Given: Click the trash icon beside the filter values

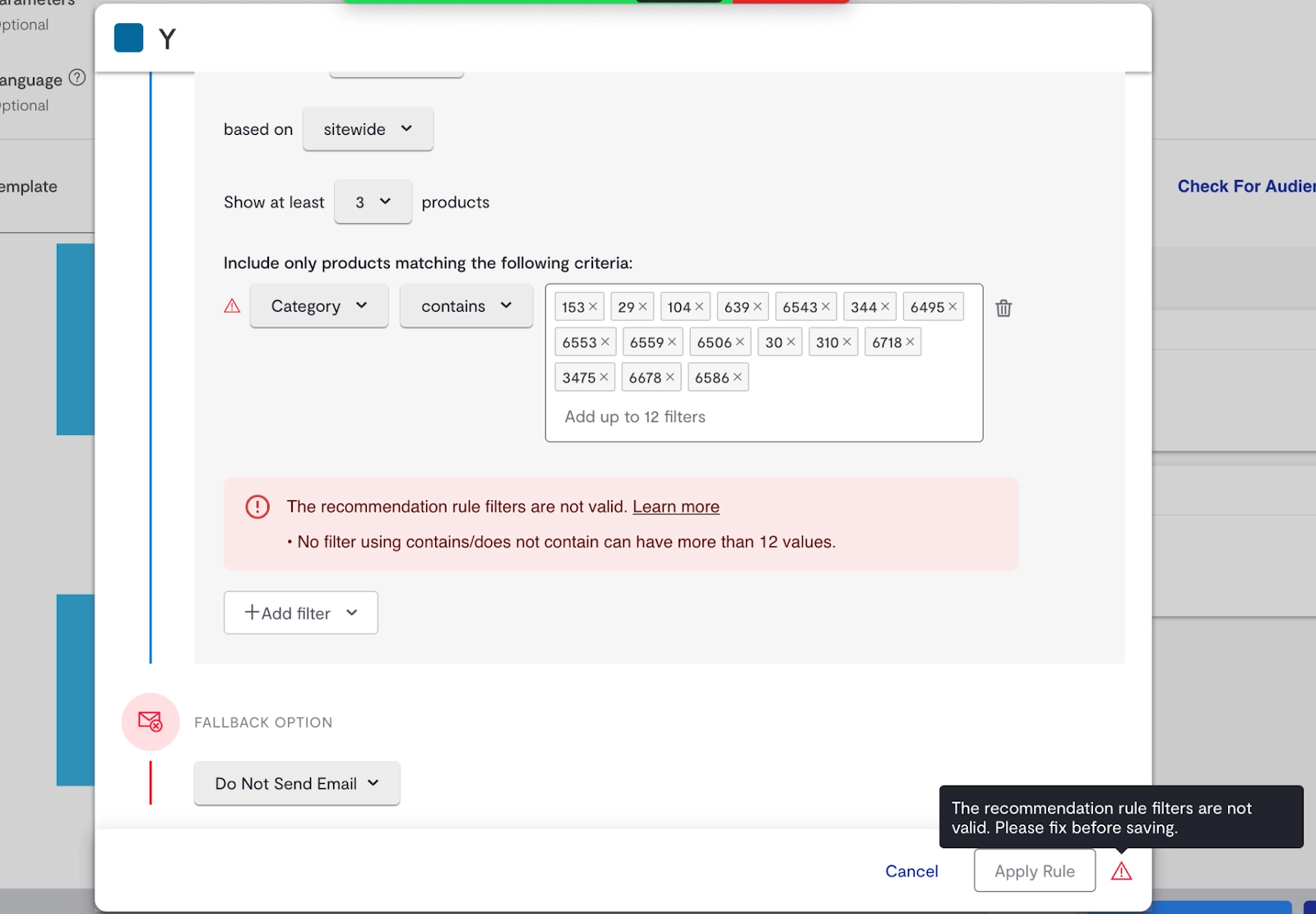Looking at the screenshot, I should tap(1003, 308).
